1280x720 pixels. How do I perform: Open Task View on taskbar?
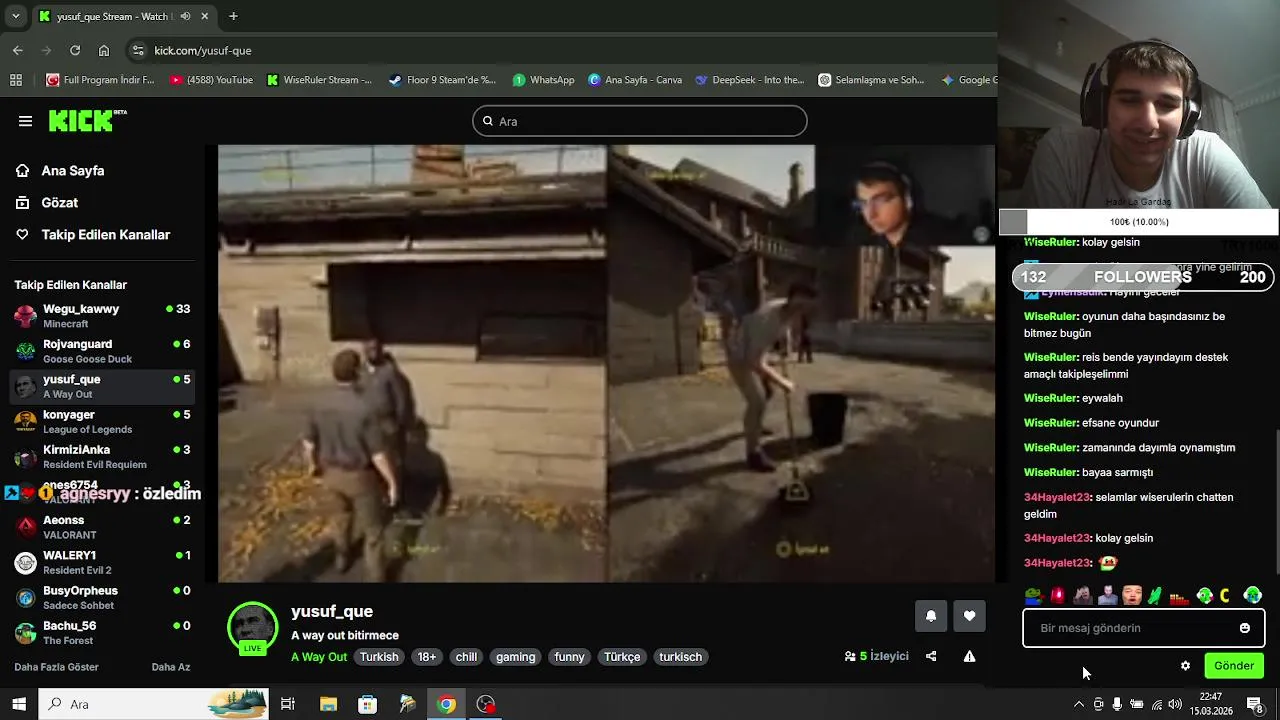288,705
